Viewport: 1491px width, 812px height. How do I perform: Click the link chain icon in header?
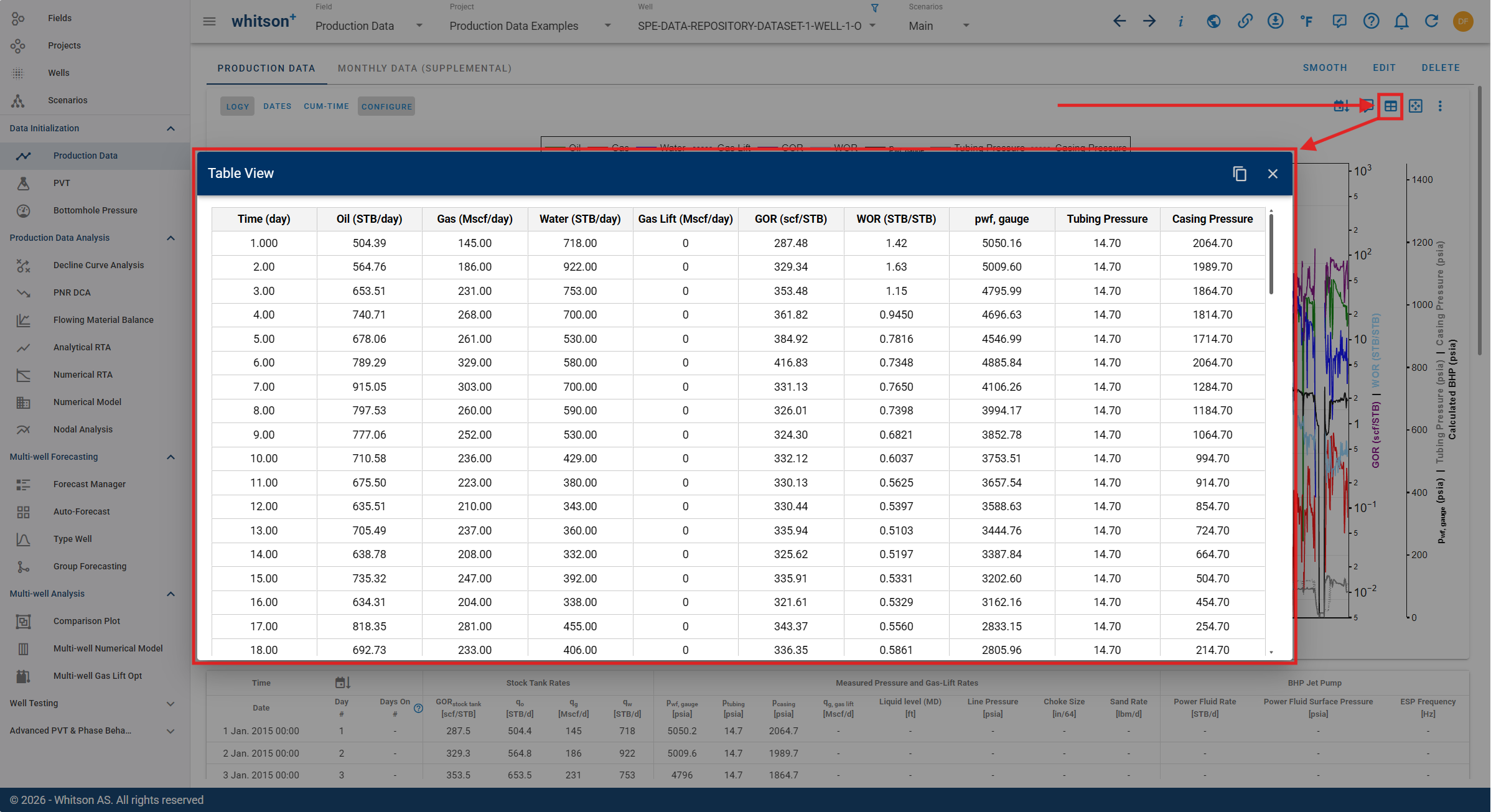point(1245,22)
